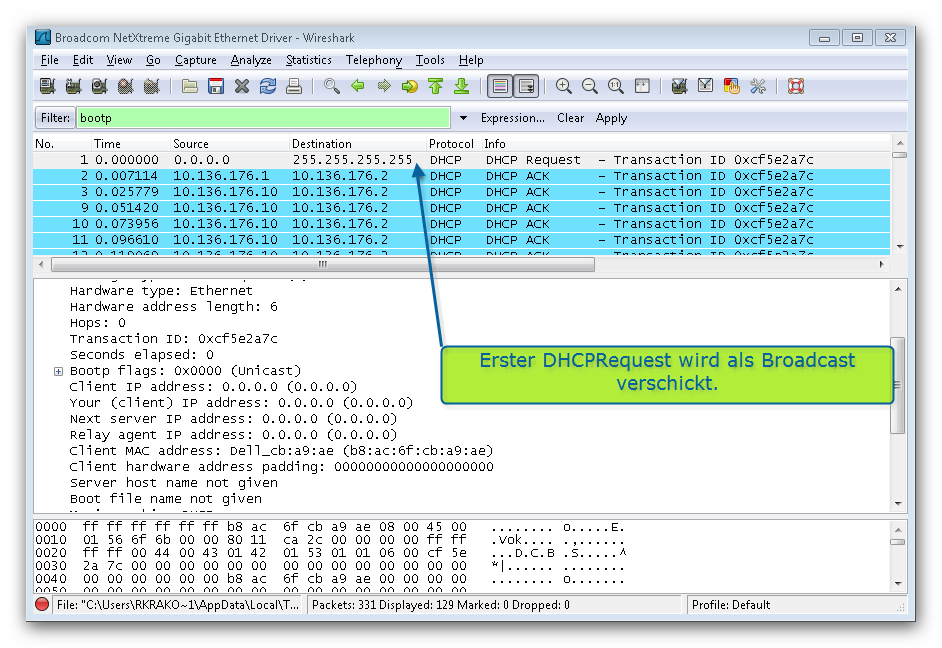This screenshot has width=942, height=648.
Task: Click the Filter: button
Action: pos(55,118)
